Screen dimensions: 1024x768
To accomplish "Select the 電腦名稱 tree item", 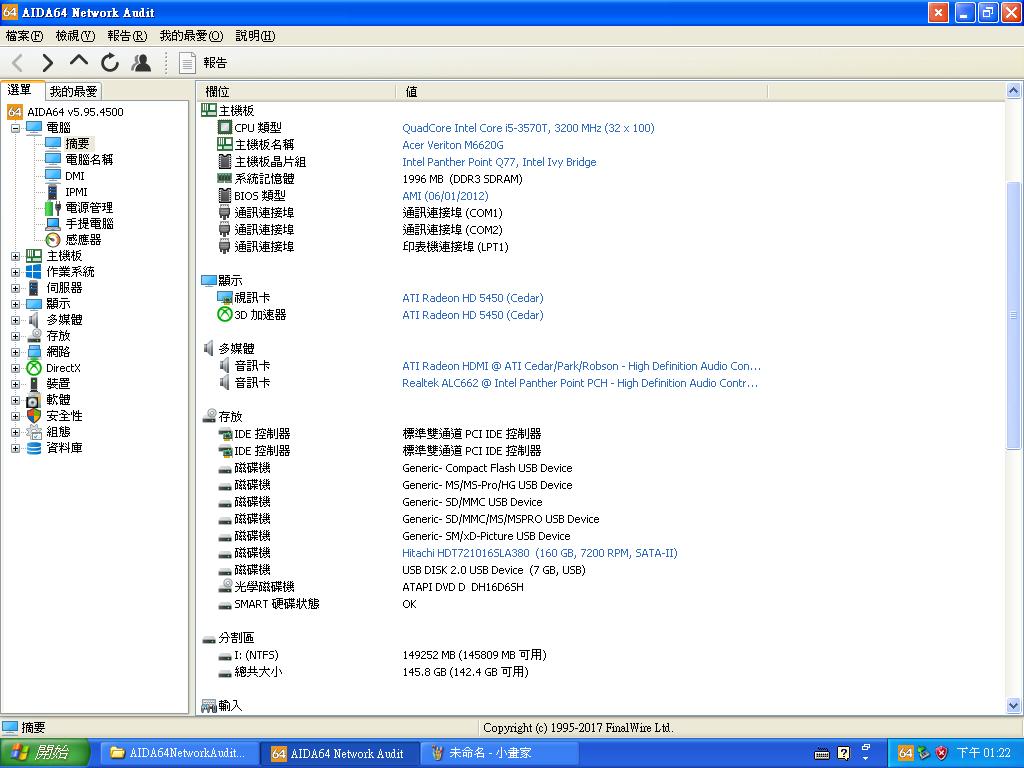I will coord(89,159).
